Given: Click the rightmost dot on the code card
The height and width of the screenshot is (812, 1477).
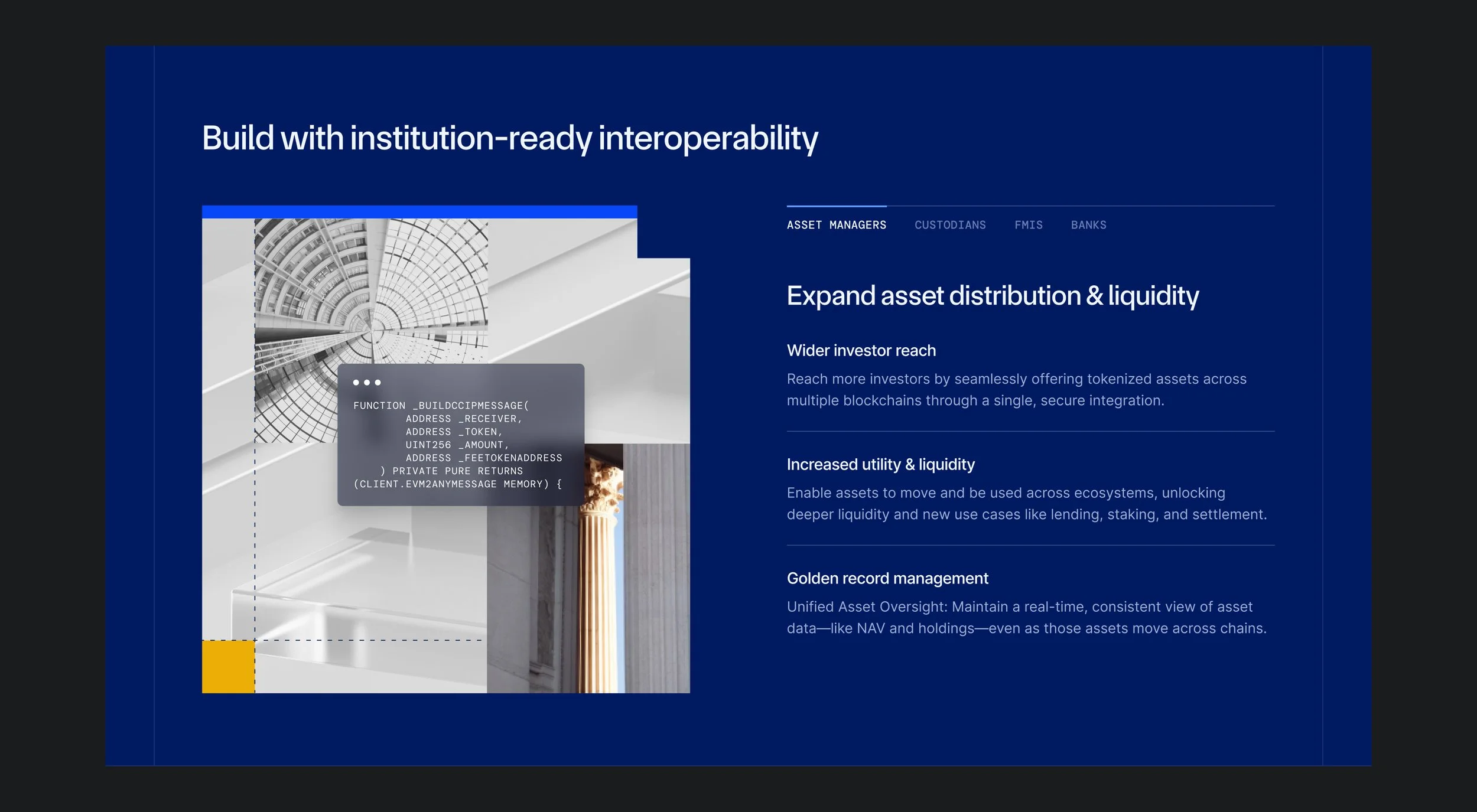Looking at the screenshot, I should tap(378, 383).
